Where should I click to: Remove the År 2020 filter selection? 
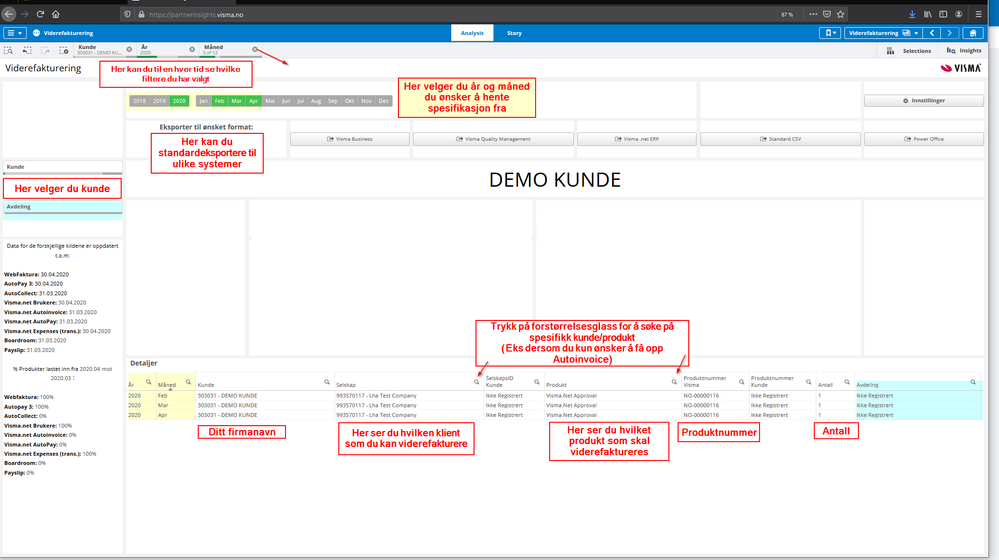pyautogui.click(x=192, y=49)
